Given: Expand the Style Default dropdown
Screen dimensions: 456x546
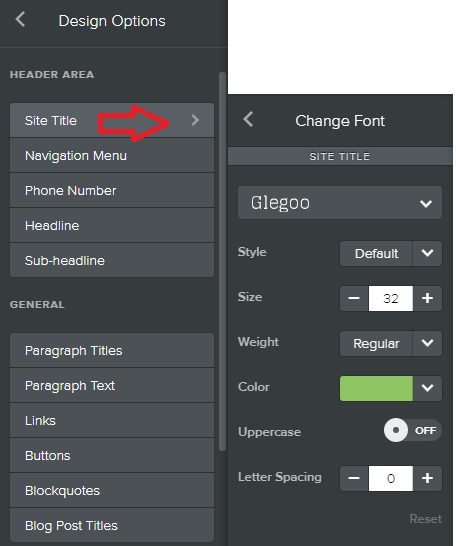Looking at the screenshot, I should point(427,254).
